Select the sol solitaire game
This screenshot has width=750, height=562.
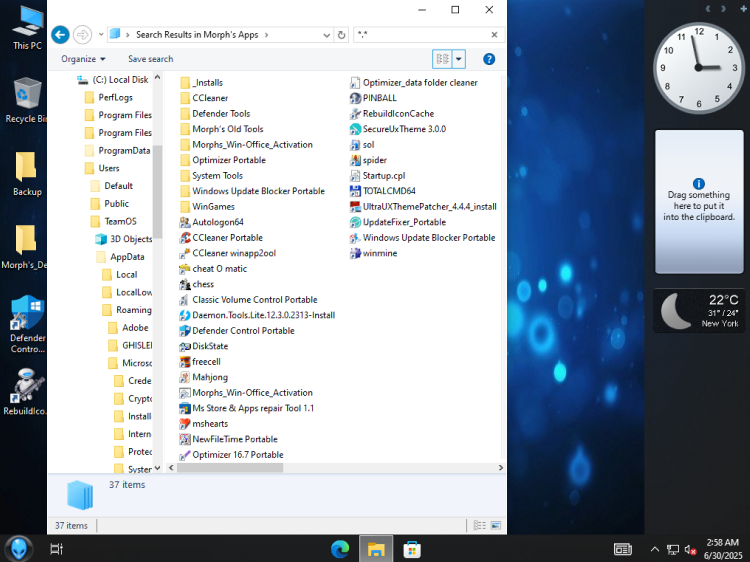362,144
